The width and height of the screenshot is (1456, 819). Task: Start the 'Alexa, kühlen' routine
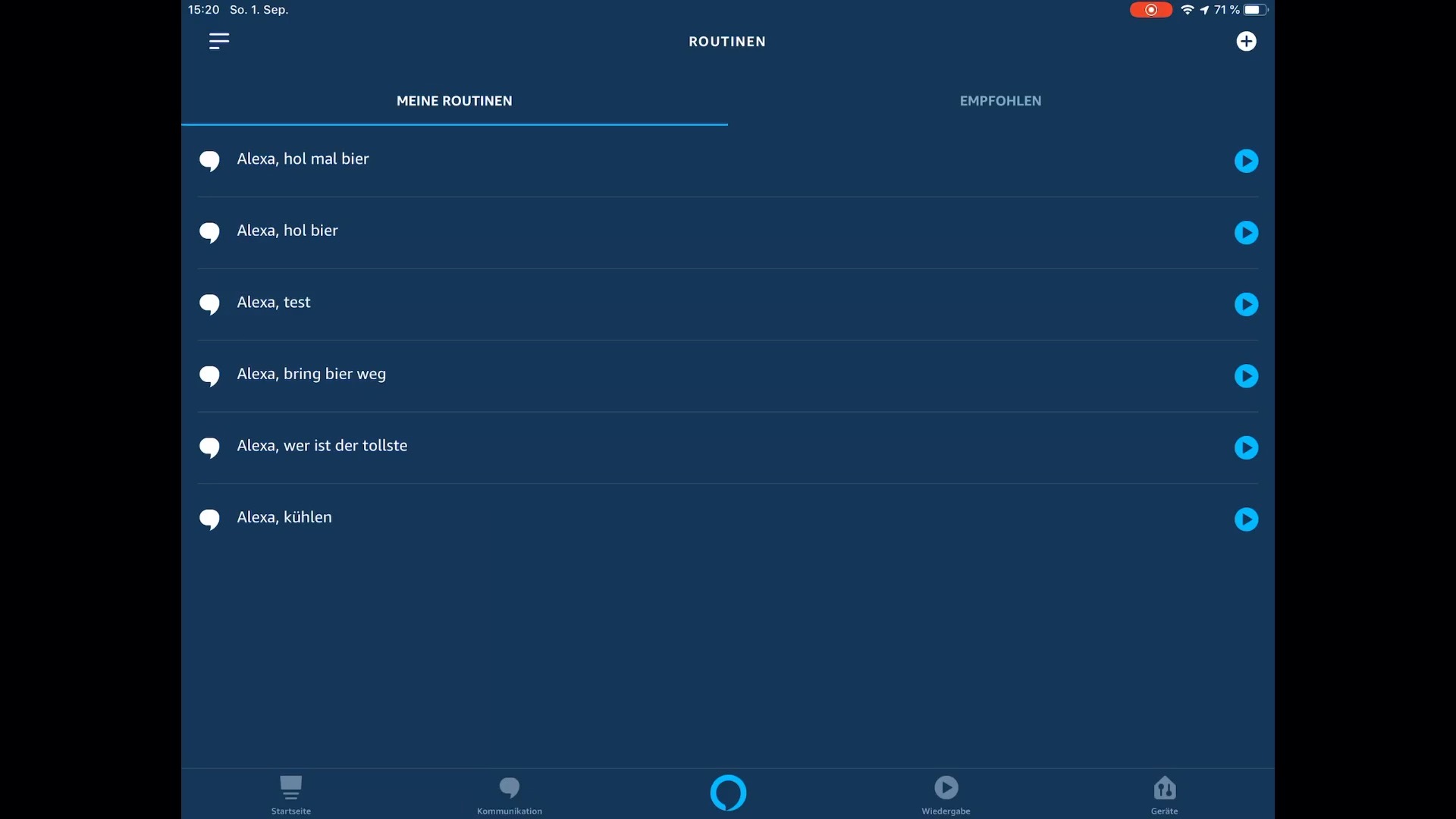tap(1246, 519)
